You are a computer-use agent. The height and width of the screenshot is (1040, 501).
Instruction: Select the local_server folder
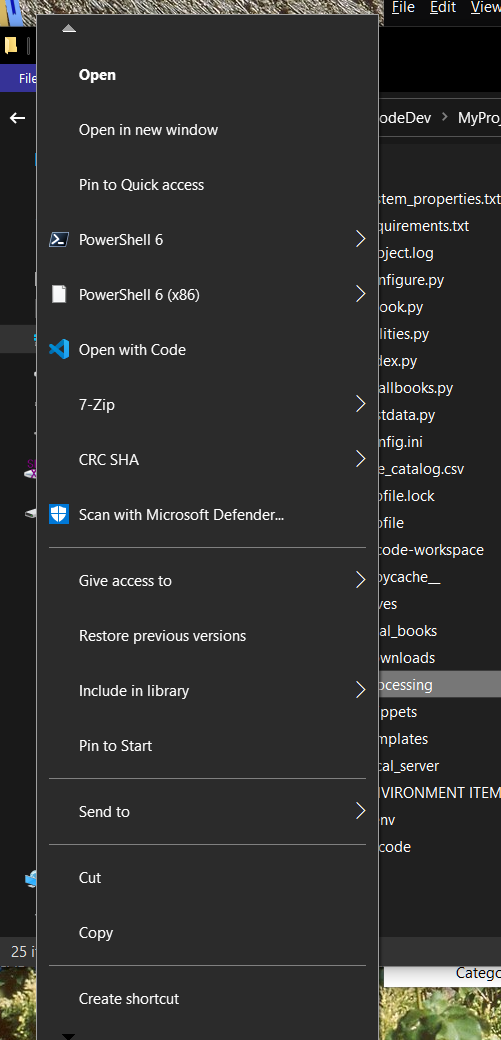coord(409,767)
